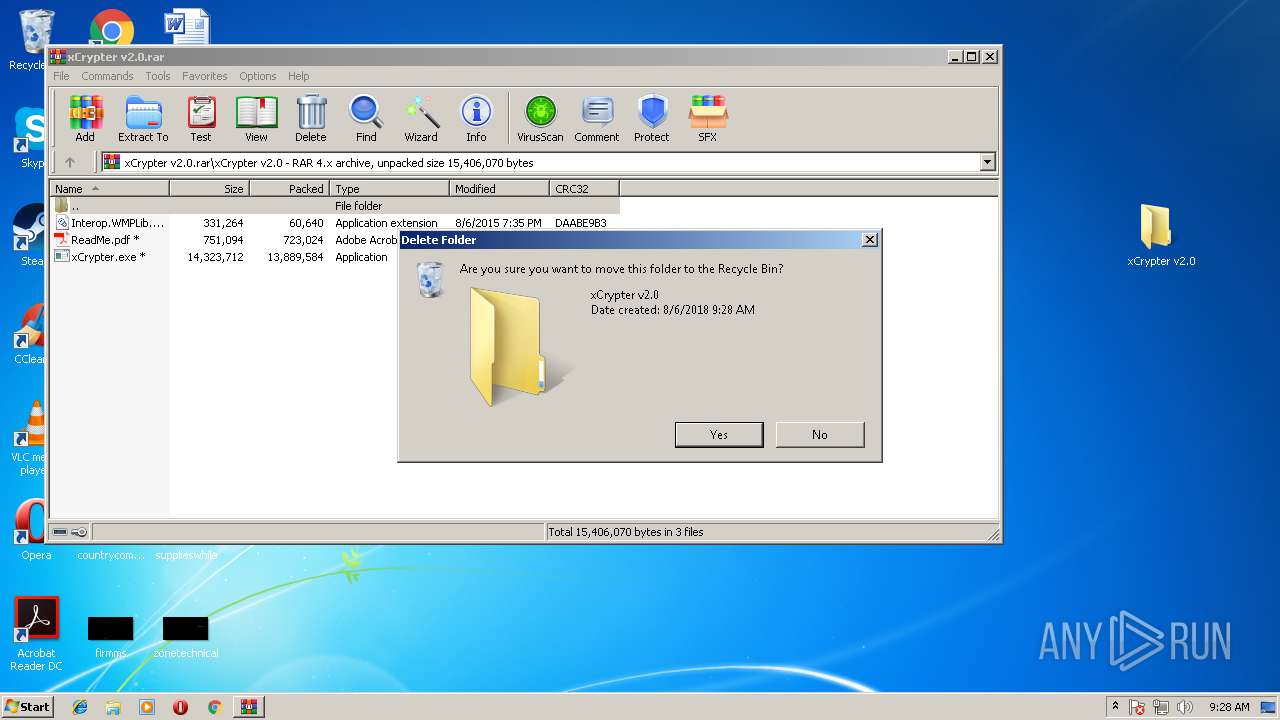Open media player taskbar icon
This screenshot has width=1280, height=720.
pyautogui.click(x=147, y=707)
